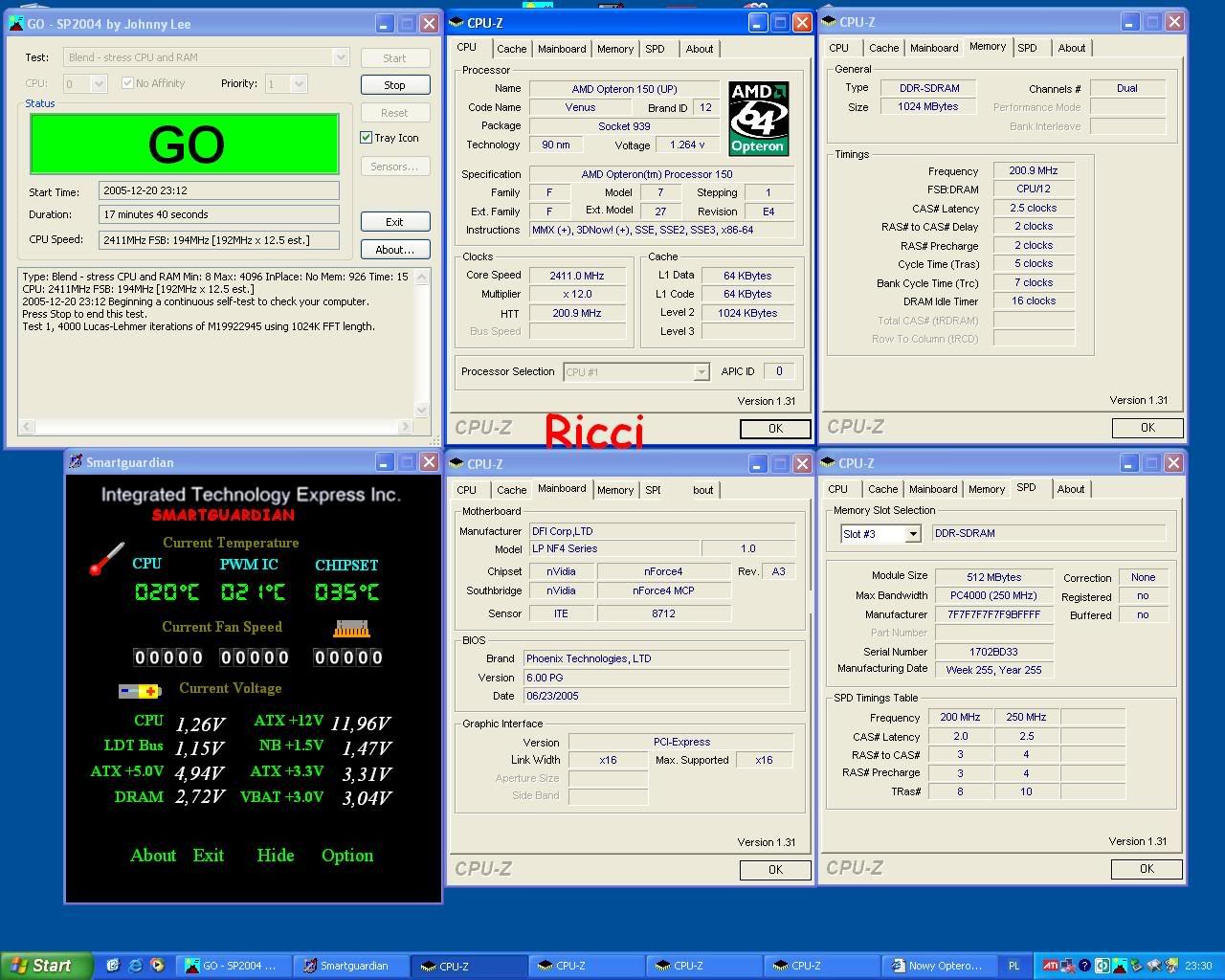Open Internet Explorer from quick launch

click(x=135, y=966)
